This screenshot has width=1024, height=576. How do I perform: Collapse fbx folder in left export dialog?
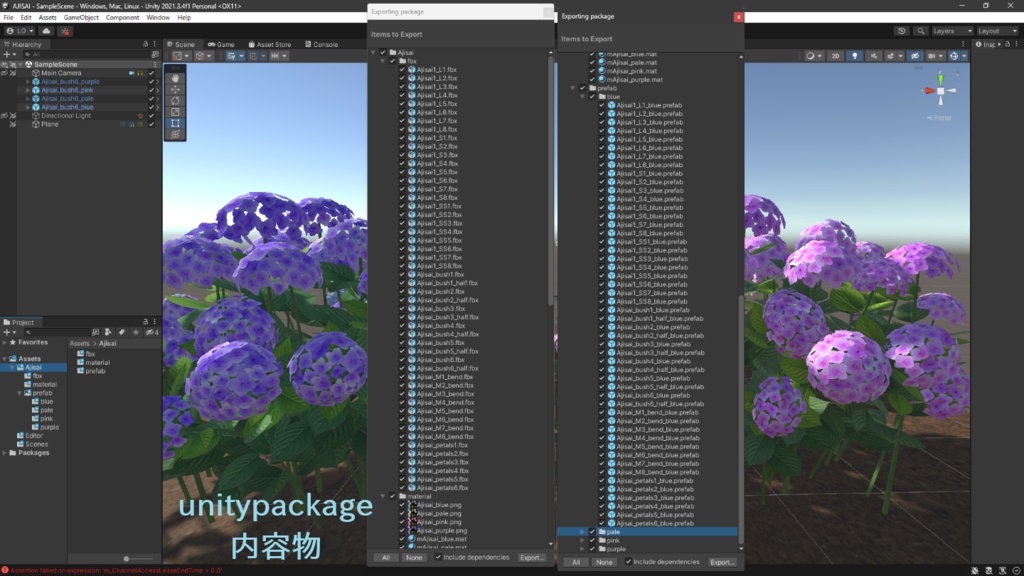coord(383,61)
